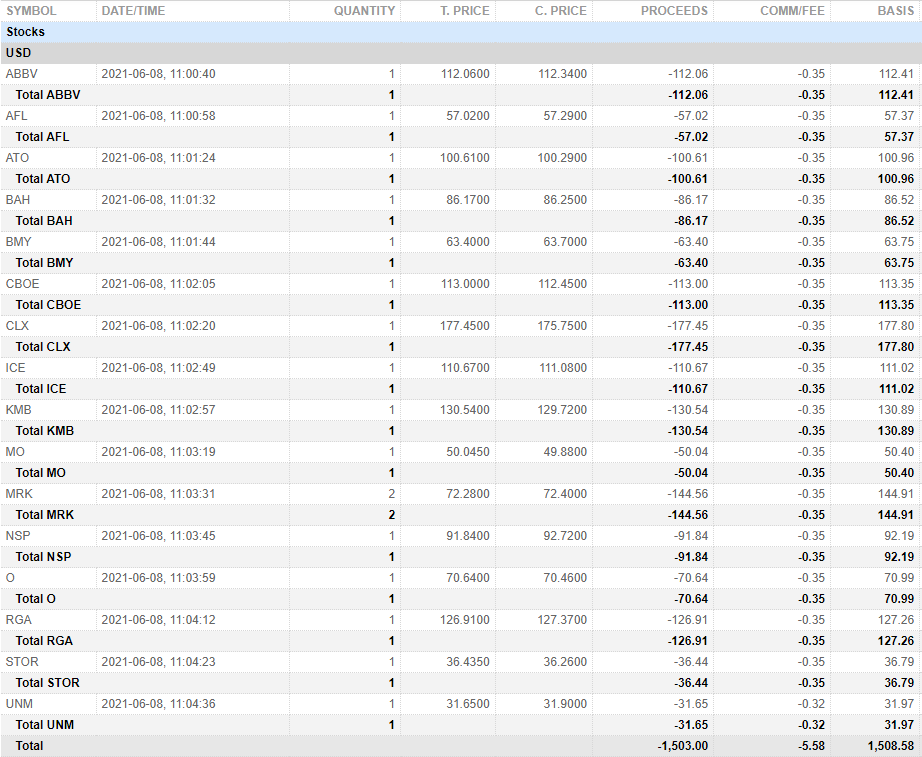Click the Total KMB row label

click(x=45, y=431)
